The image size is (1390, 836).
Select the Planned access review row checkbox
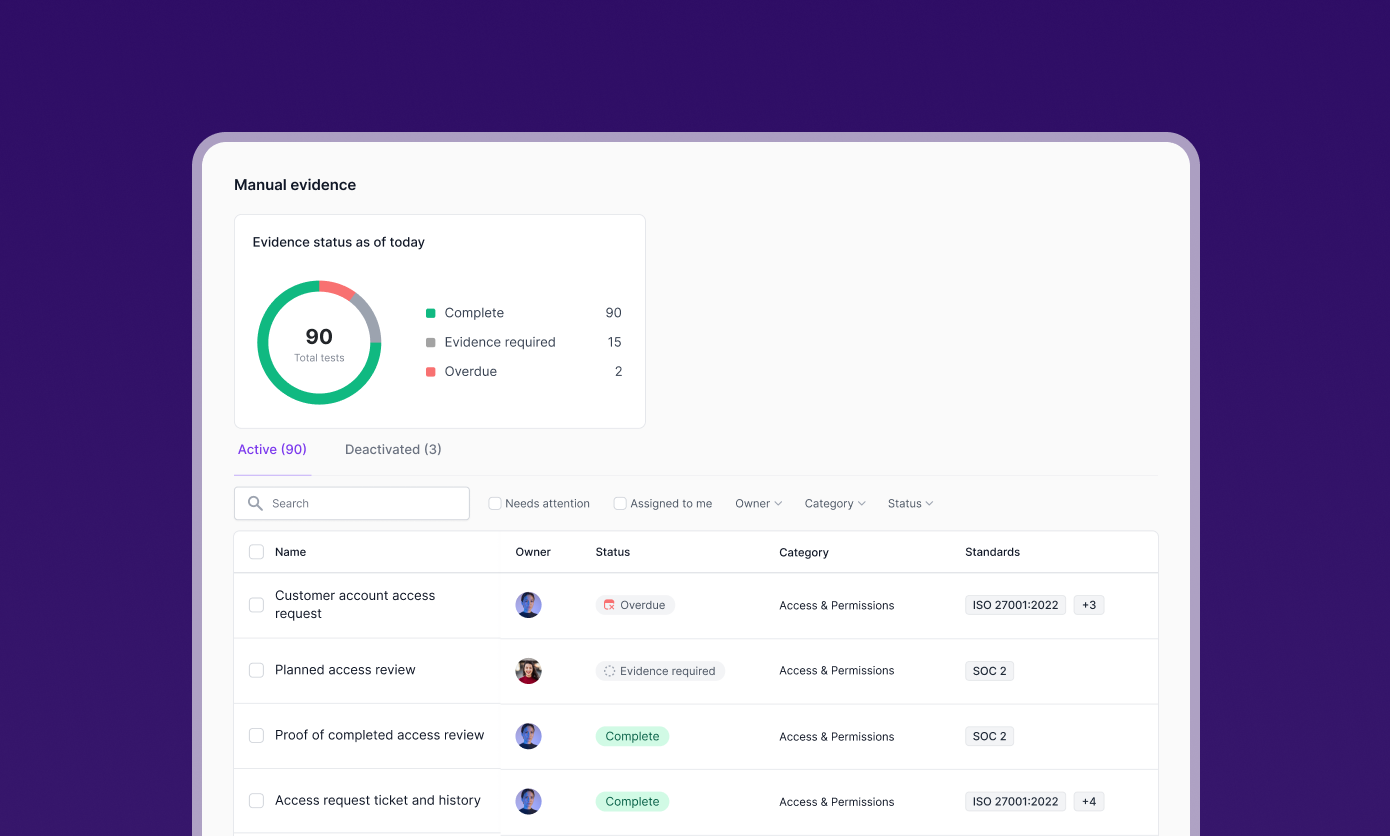pyautogui.click(x=256, y=670)
